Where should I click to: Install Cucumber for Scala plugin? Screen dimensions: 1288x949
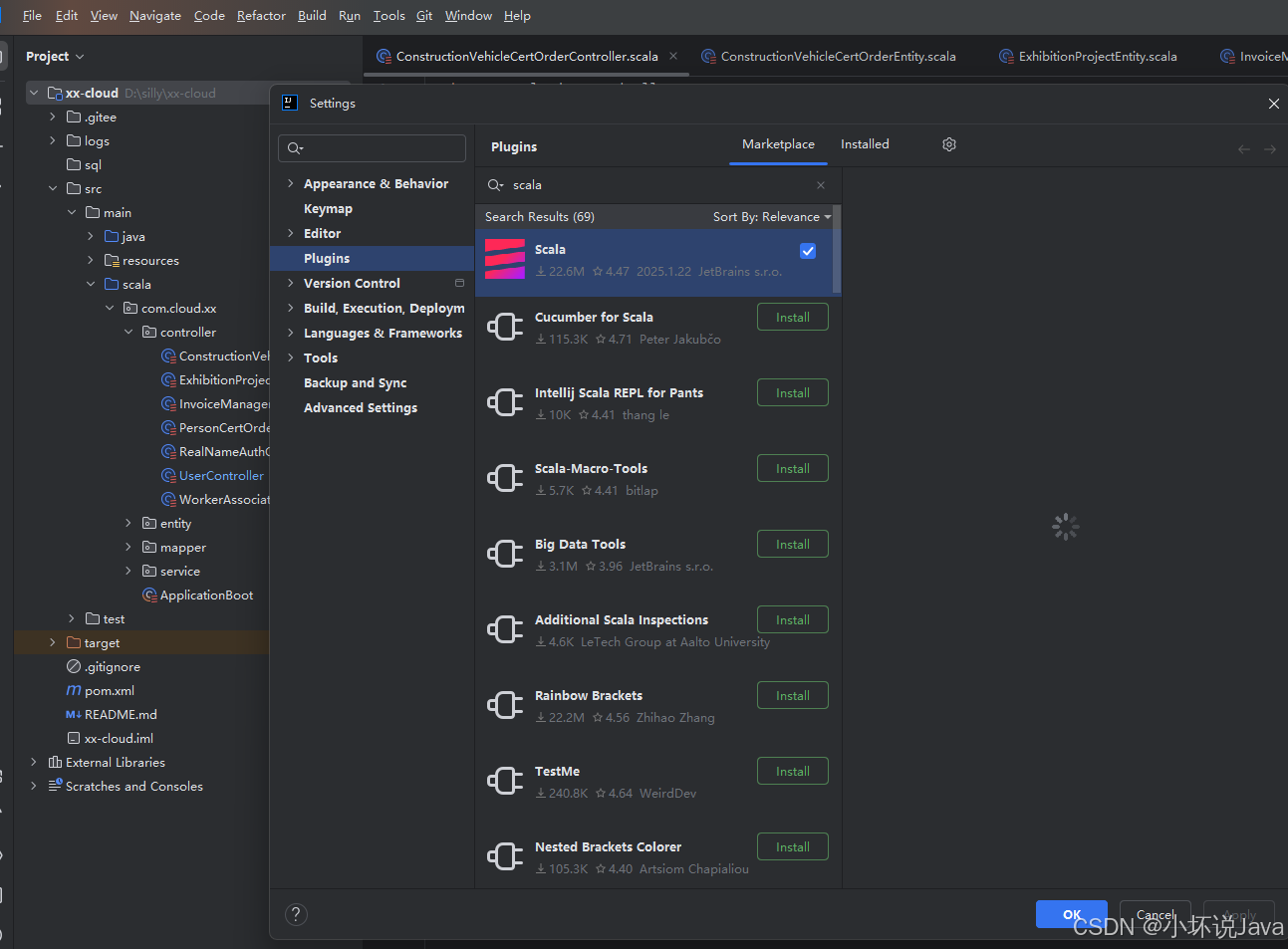click(793, 318)
